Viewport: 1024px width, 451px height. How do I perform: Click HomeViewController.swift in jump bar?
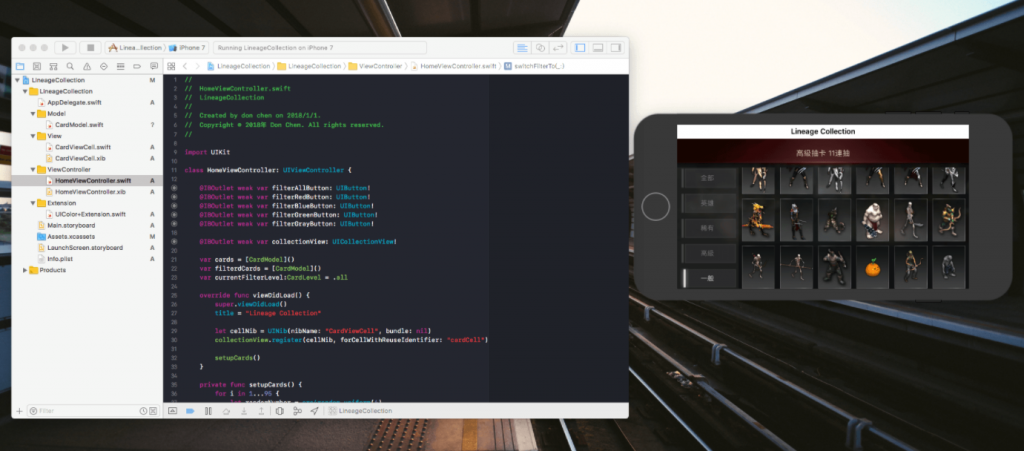click(453, 67)
